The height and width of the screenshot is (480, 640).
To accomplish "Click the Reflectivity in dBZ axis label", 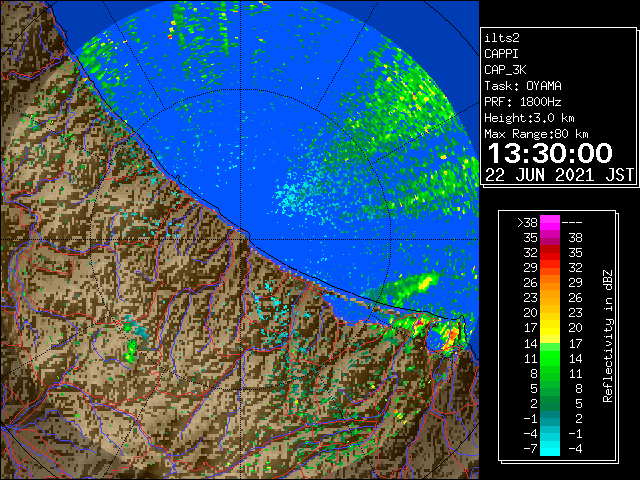I will coord(607,336).
